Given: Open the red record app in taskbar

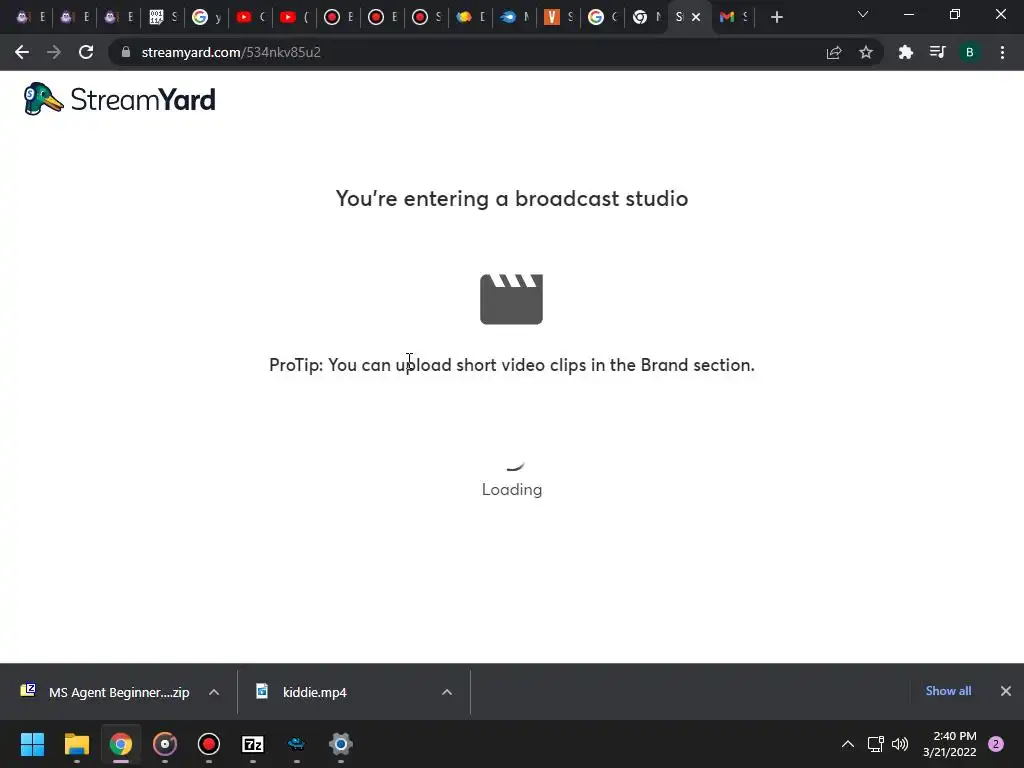Looking at the screenshot, I should tap(209, 744).
